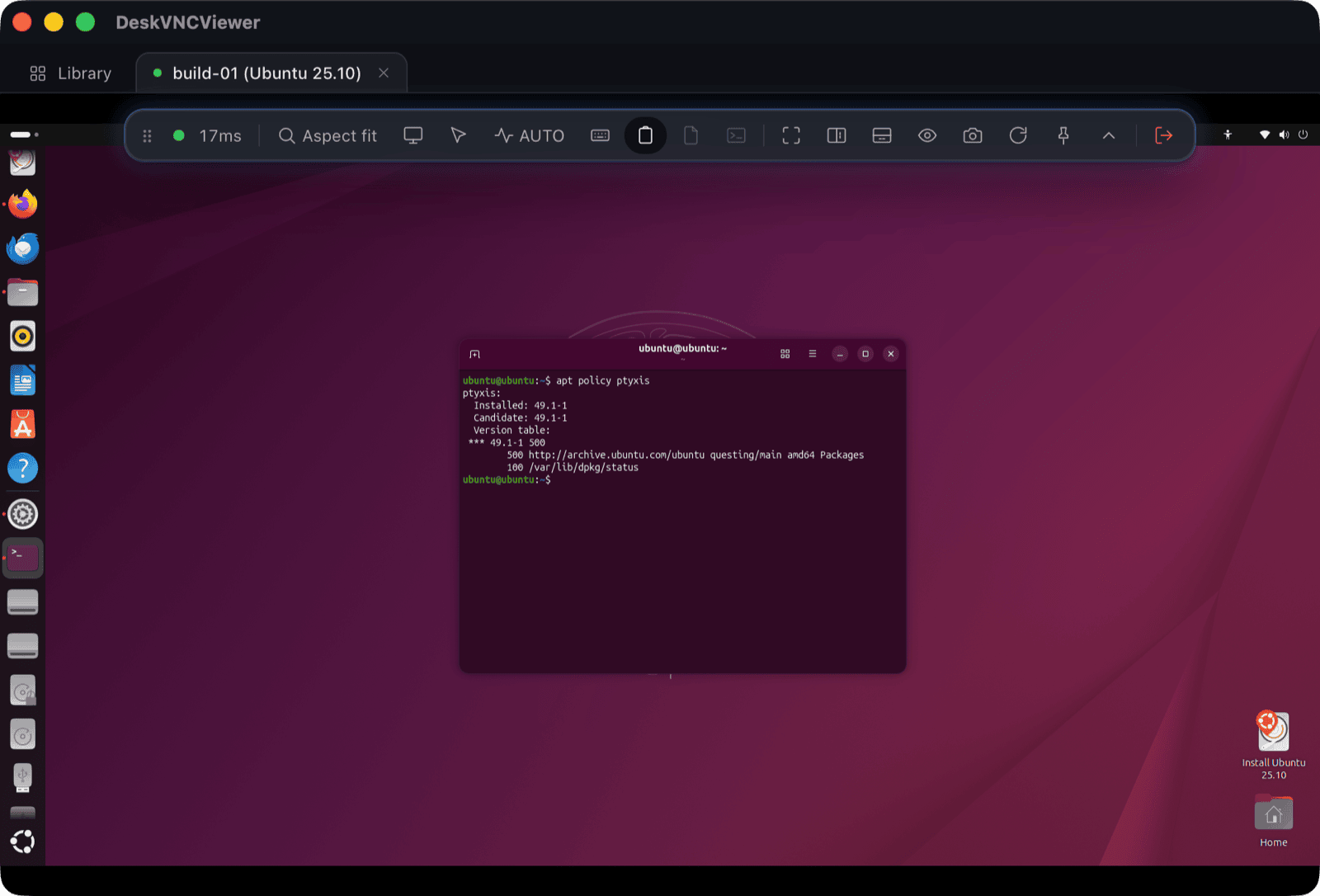The width and height of the screenshot is (1320, 896).
Task: Click the file transfer document icon
Action: coord(691,135)
